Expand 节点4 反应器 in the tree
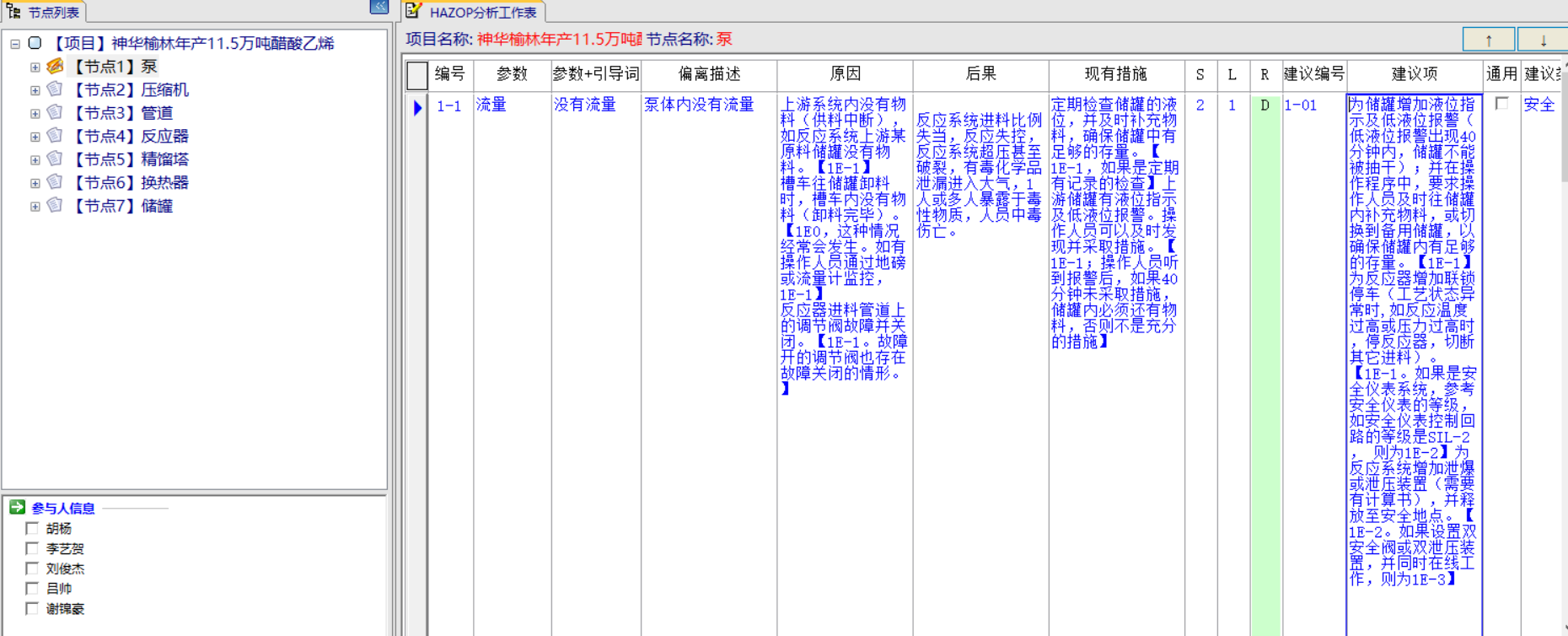The height and width of the screenshot is (636, 1568). [x=35, y=137]
